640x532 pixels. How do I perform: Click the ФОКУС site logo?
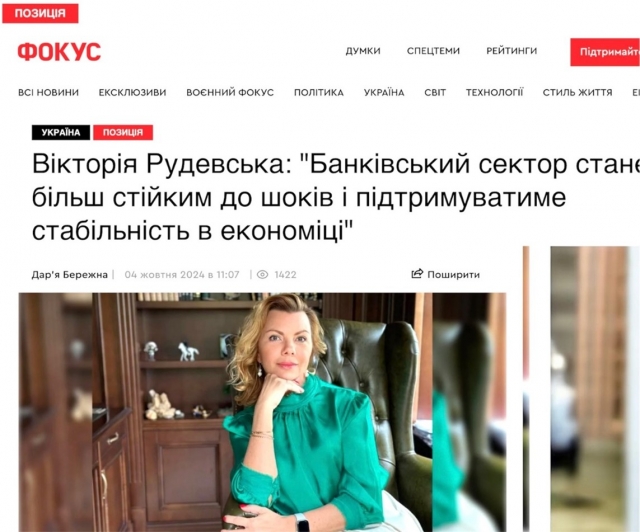tap(59, 52)
